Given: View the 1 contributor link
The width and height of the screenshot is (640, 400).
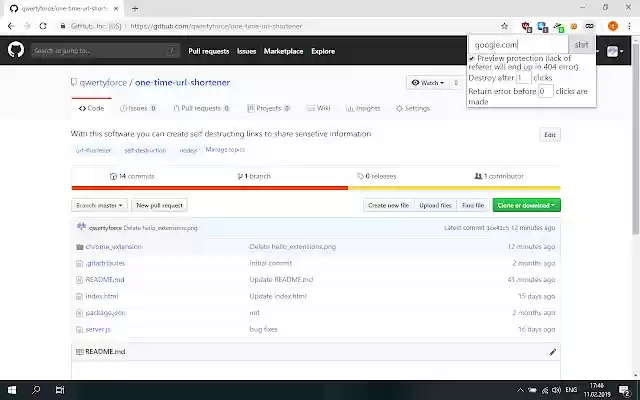Looking at the screenshot, I should point(499,176).
